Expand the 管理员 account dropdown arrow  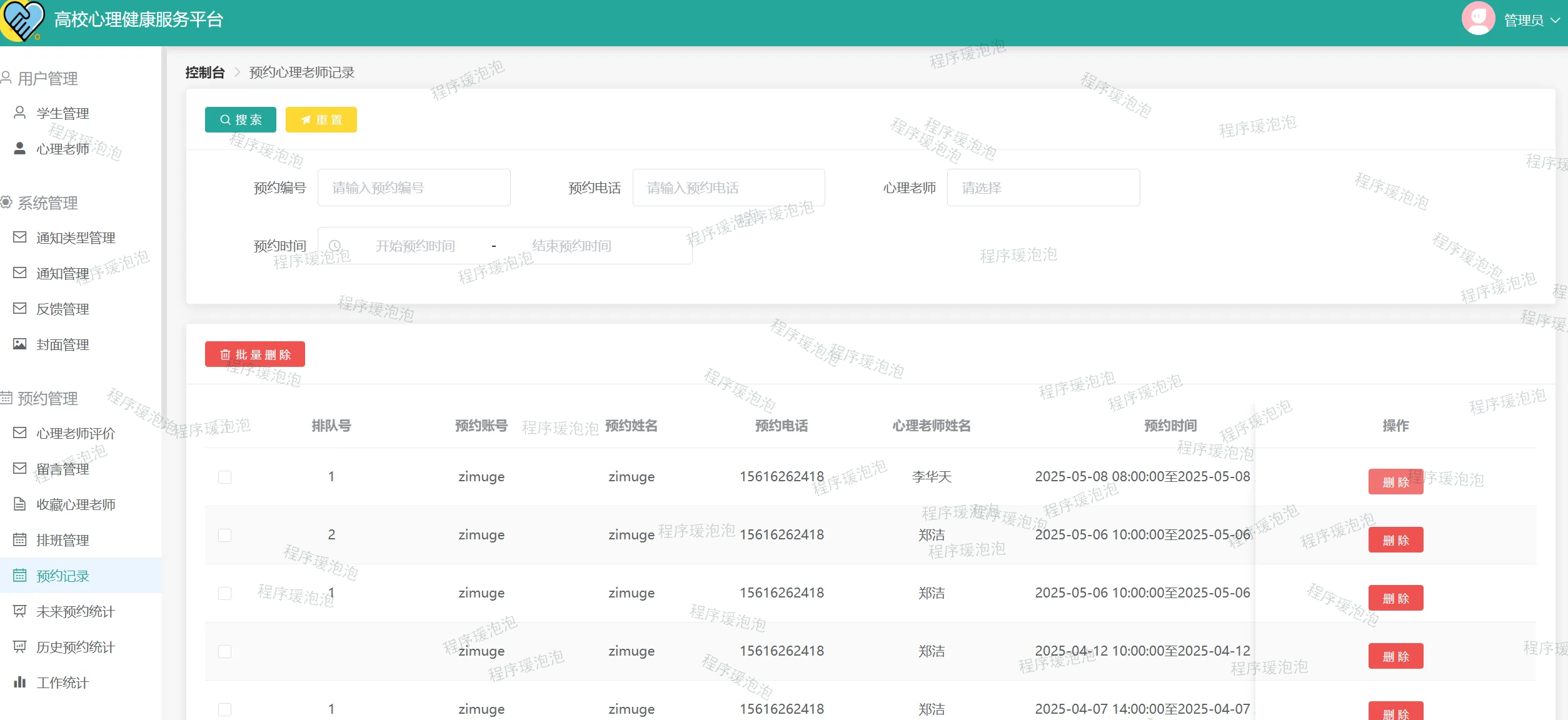(1555, 21)
